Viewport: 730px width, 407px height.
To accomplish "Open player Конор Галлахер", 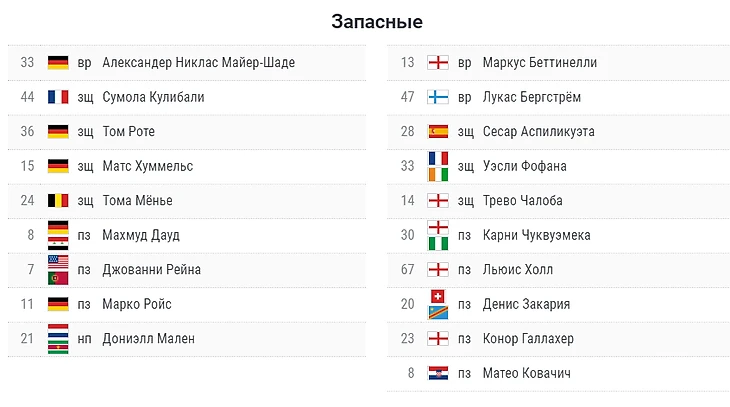I will click(528, 338).
